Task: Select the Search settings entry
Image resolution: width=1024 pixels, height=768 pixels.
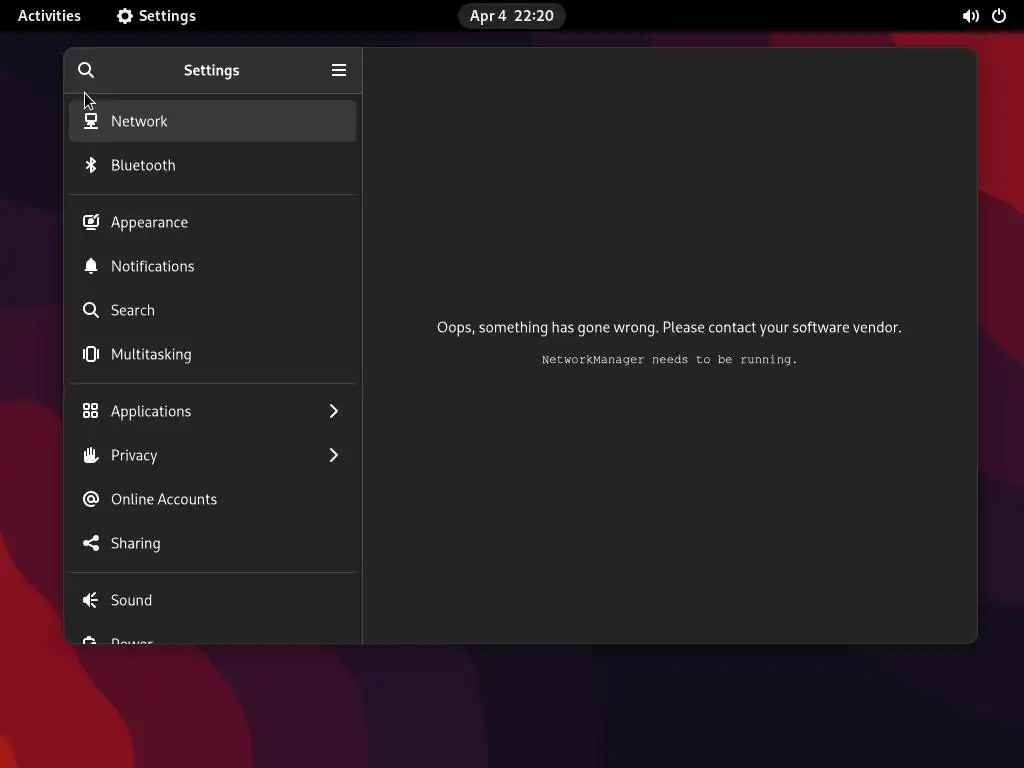Action: point(212,310)
